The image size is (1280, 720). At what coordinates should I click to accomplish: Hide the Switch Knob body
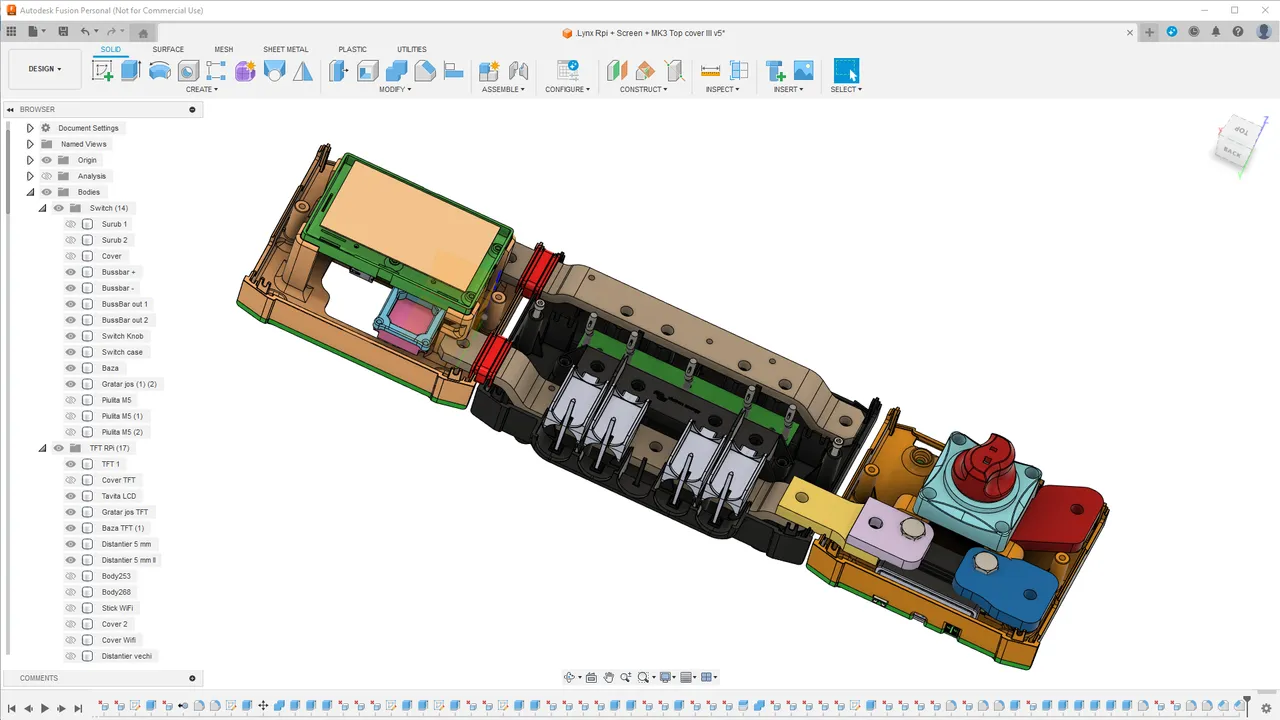click(x=71, y=336)
